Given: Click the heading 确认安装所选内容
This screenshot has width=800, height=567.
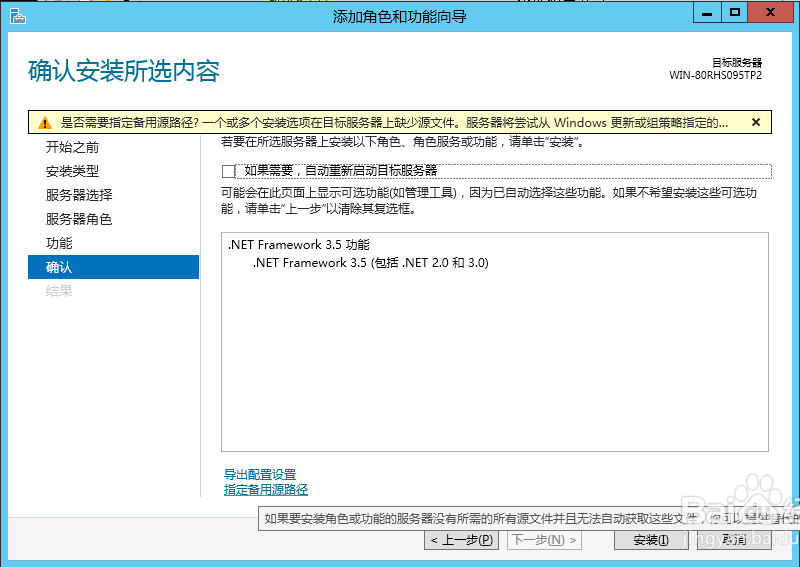Looking at the screenshot, I should click(x=124, y=70).
